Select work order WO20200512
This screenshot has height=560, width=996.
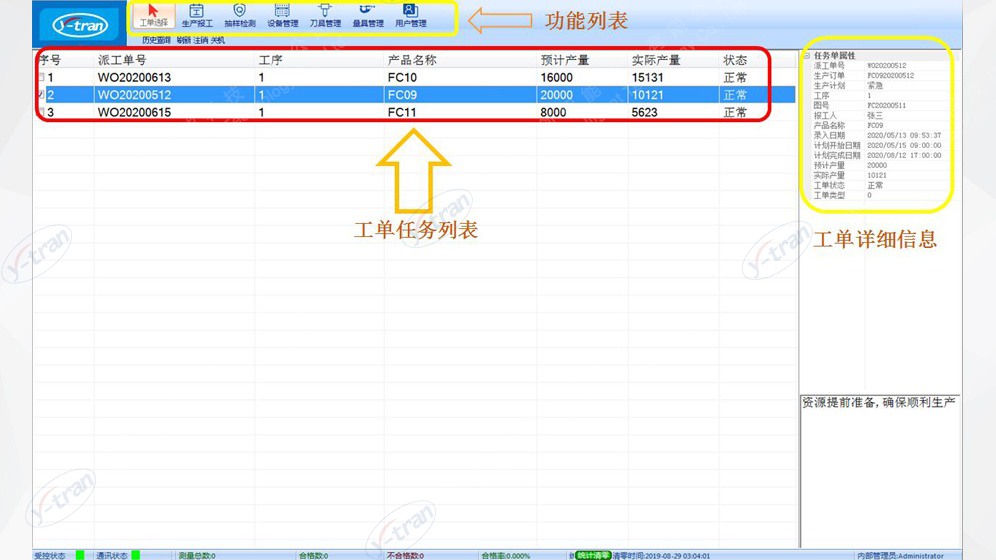134,95
